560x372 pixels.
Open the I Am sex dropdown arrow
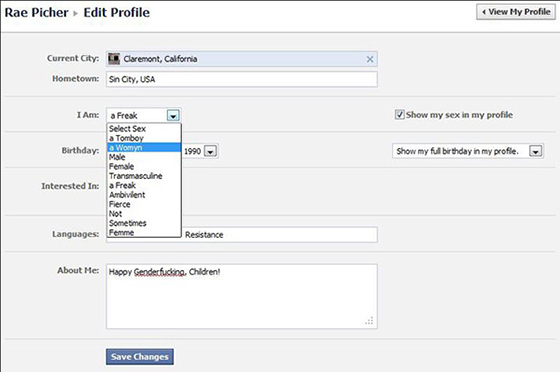[173, 116]
